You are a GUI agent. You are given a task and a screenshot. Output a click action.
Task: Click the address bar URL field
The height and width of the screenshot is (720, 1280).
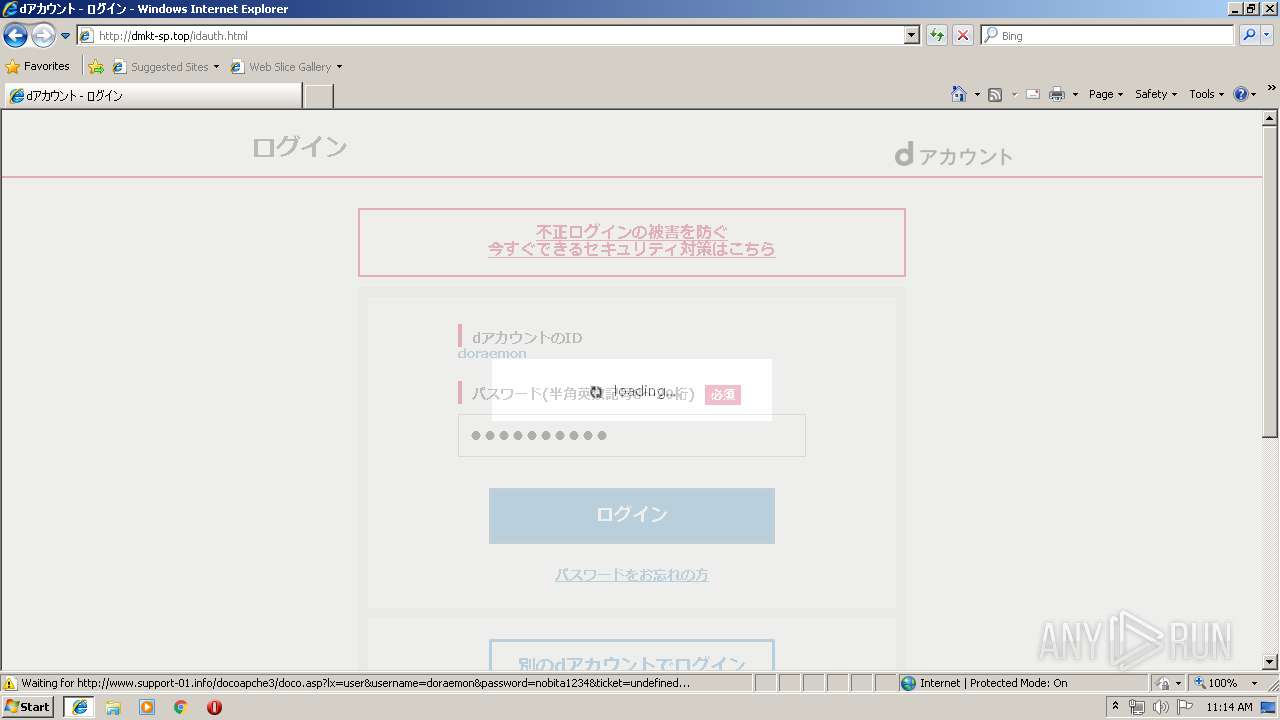tap(490, 36)
